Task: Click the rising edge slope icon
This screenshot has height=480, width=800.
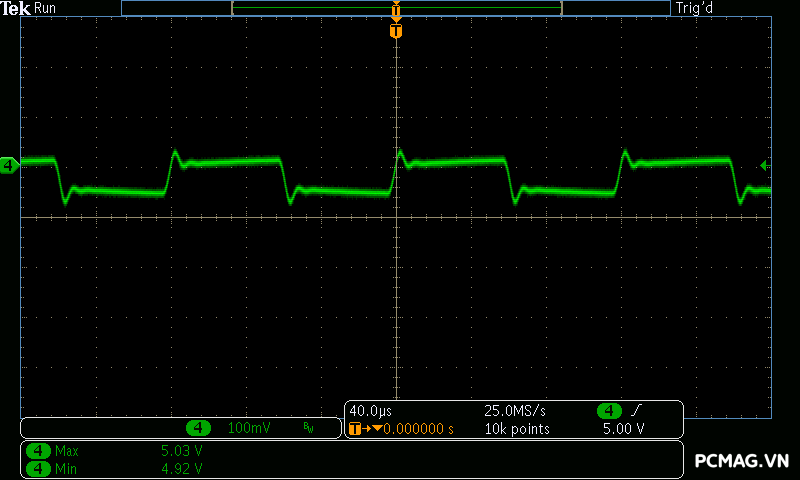Action: [637, 411]
